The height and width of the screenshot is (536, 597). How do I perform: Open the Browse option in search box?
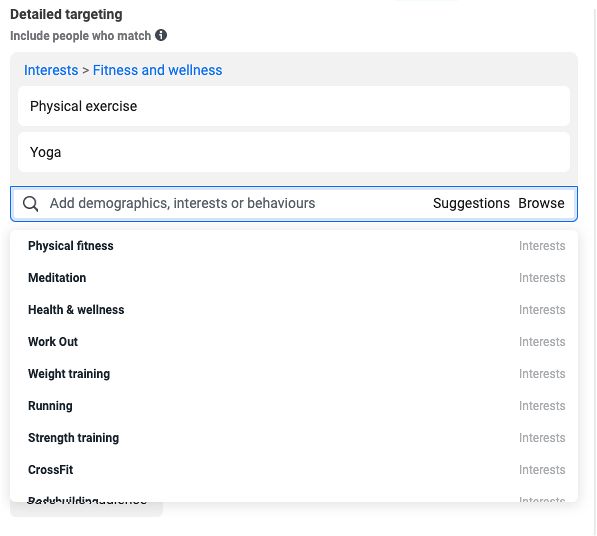[541, 203]
